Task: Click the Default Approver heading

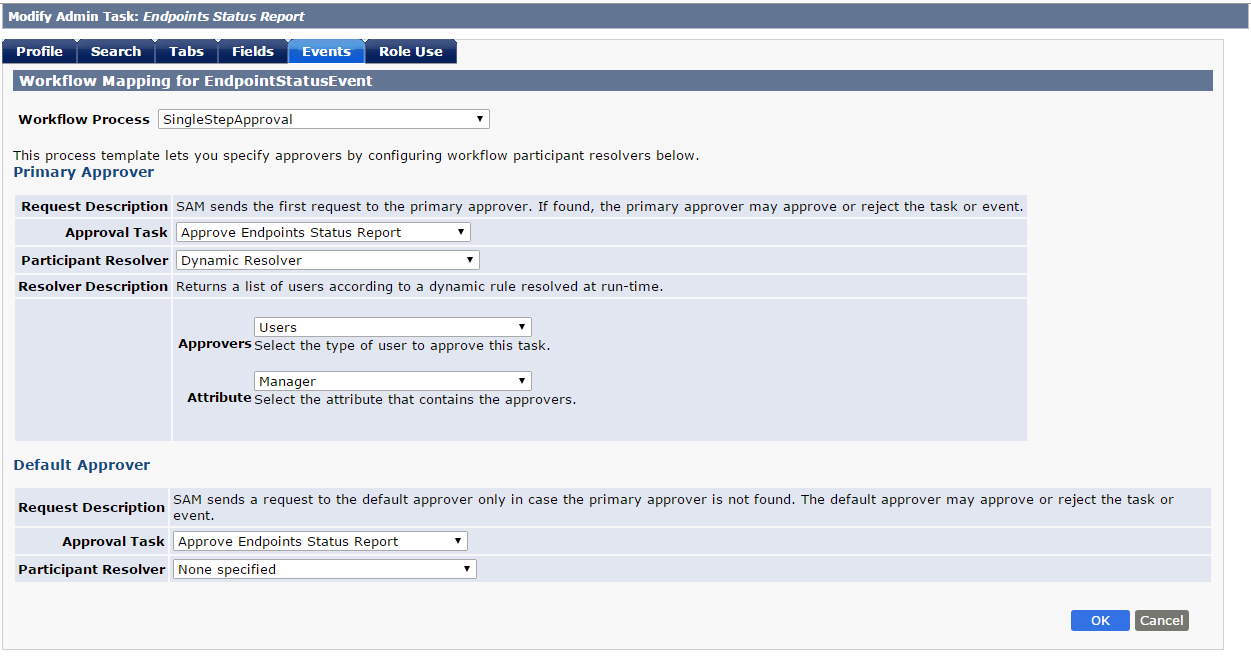Action: click(82, 465)
